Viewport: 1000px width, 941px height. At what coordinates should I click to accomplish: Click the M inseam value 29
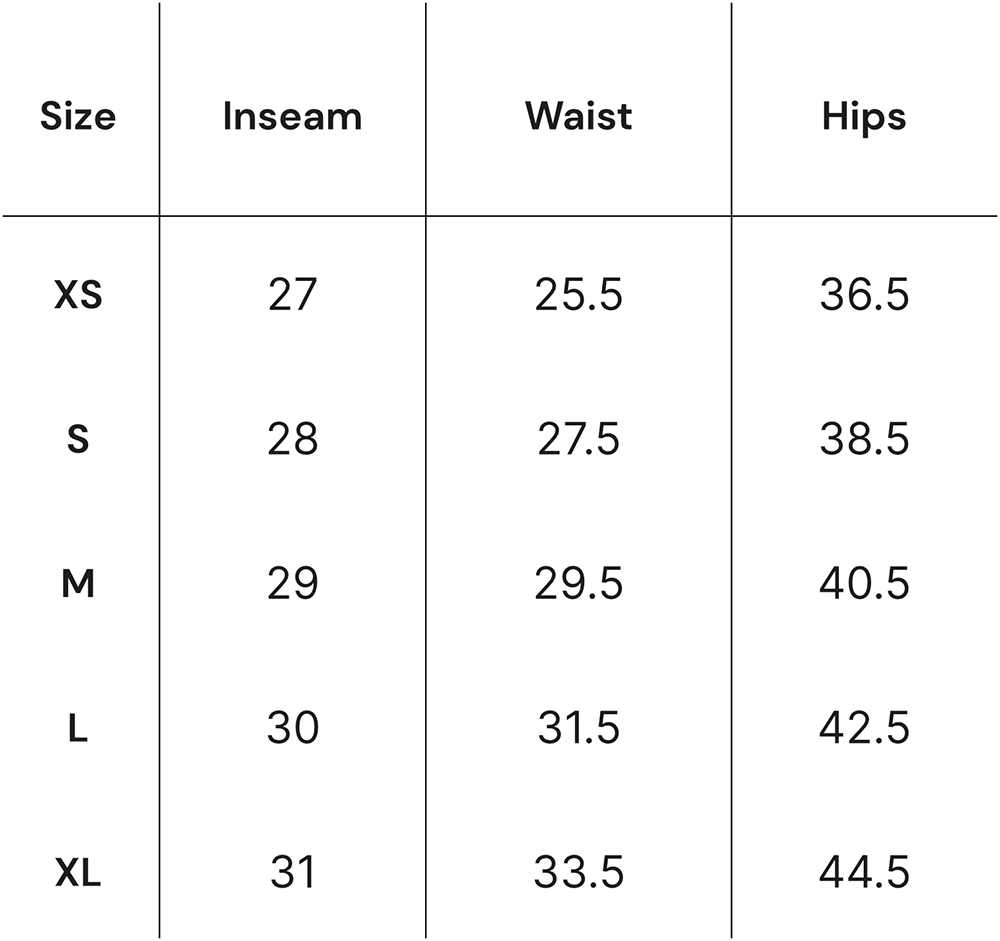click(x=292, y=584)
